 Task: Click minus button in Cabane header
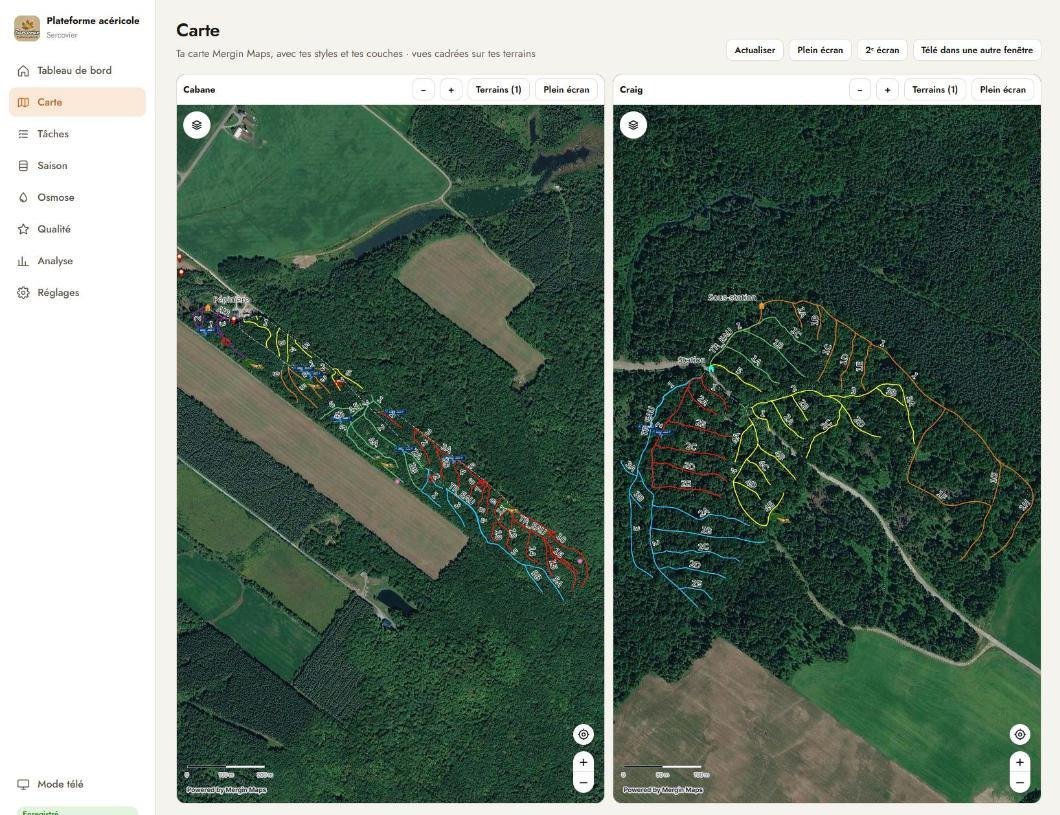(x=423, y=90)
